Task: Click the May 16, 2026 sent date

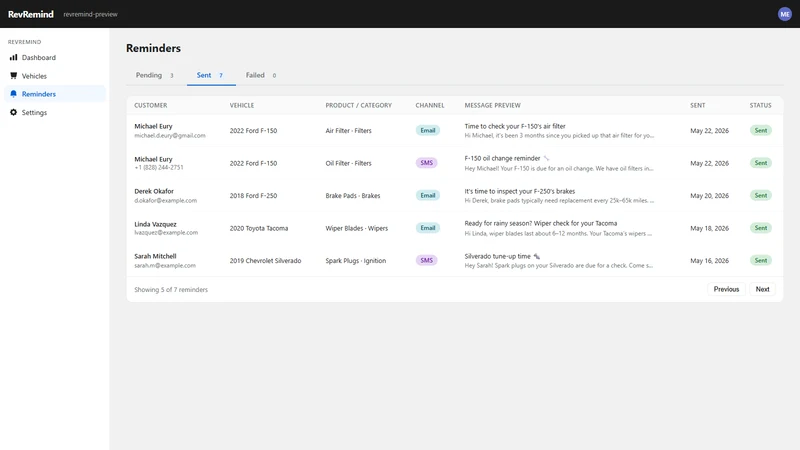Action: (709, 260)
